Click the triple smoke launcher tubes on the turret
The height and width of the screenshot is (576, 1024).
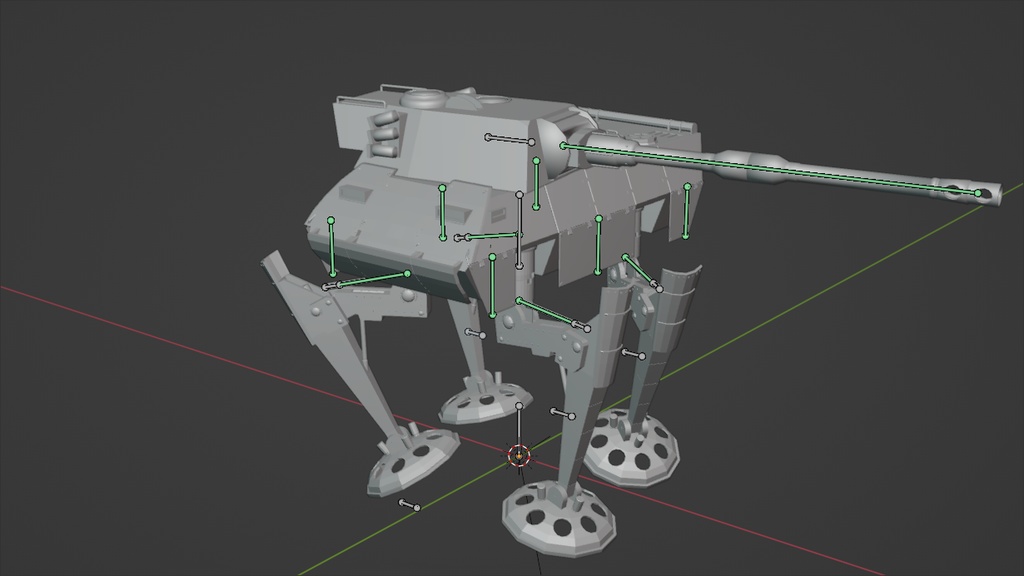pyautogui.click(x=385, y=134)
